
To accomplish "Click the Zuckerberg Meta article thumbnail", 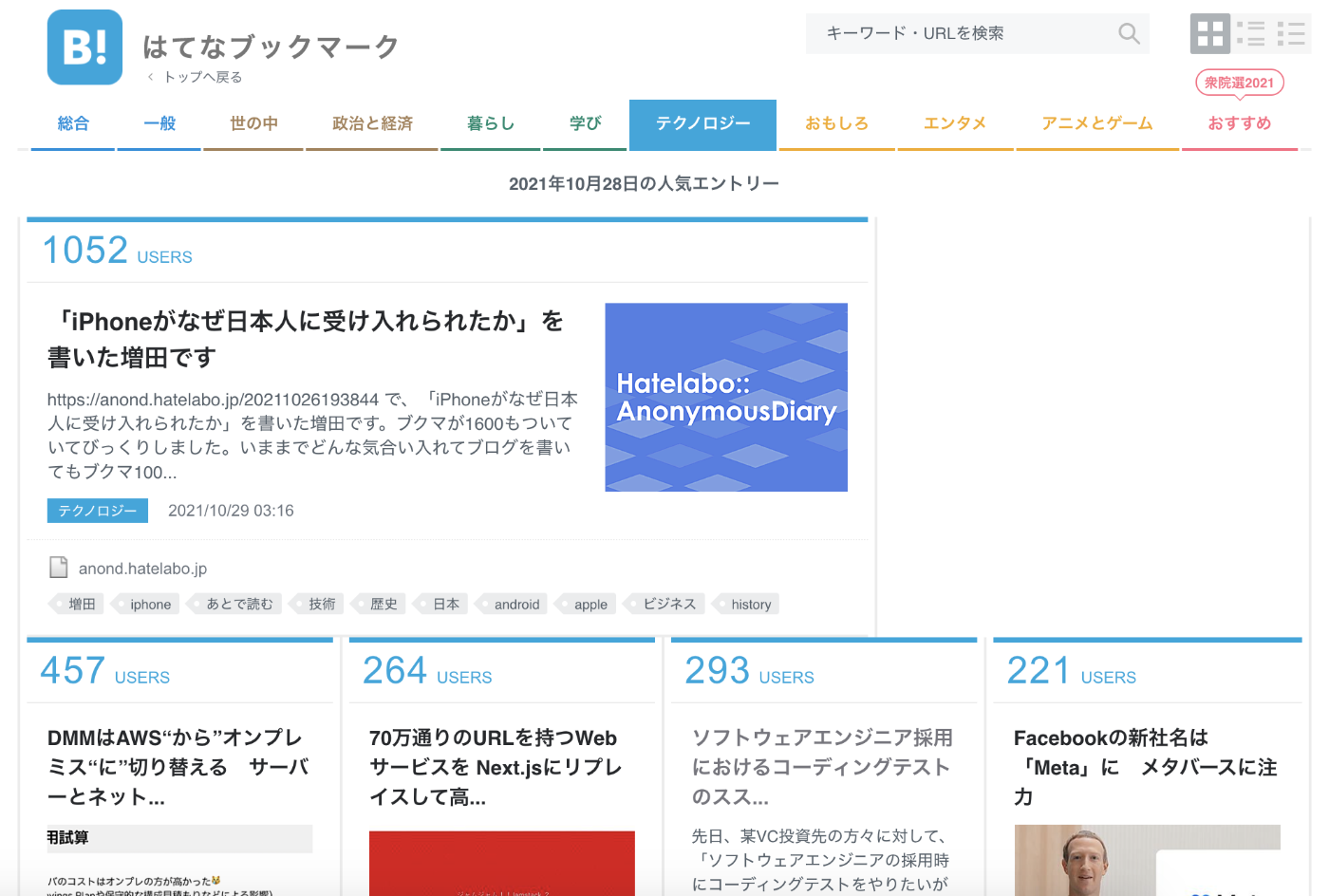I will pyautogui.click(x=1147, y=861).
